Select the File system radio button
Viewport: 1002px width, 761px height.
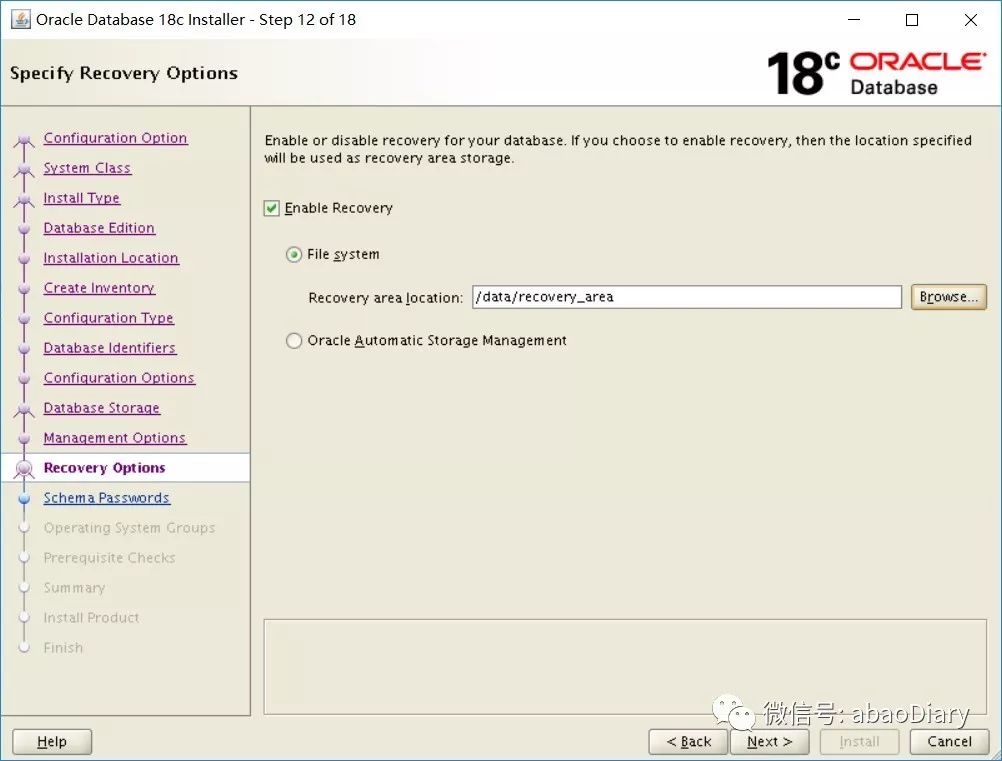pos(294,255)
